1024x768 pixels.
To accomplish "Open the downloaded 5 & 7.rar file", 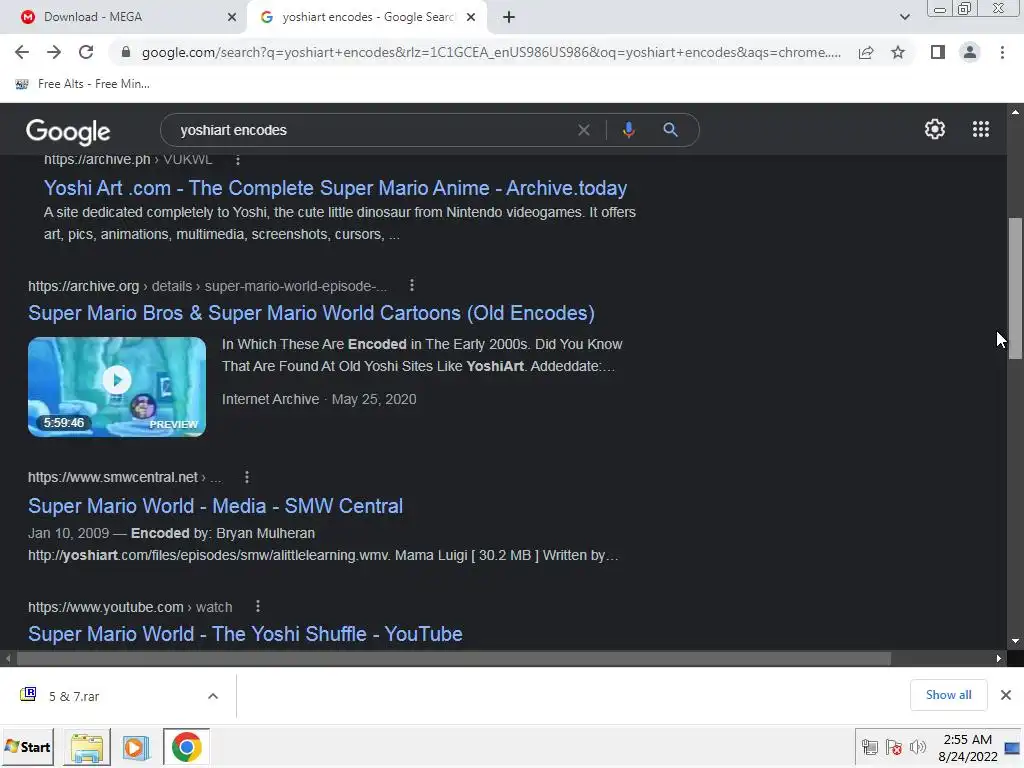I will click(73, 696).
